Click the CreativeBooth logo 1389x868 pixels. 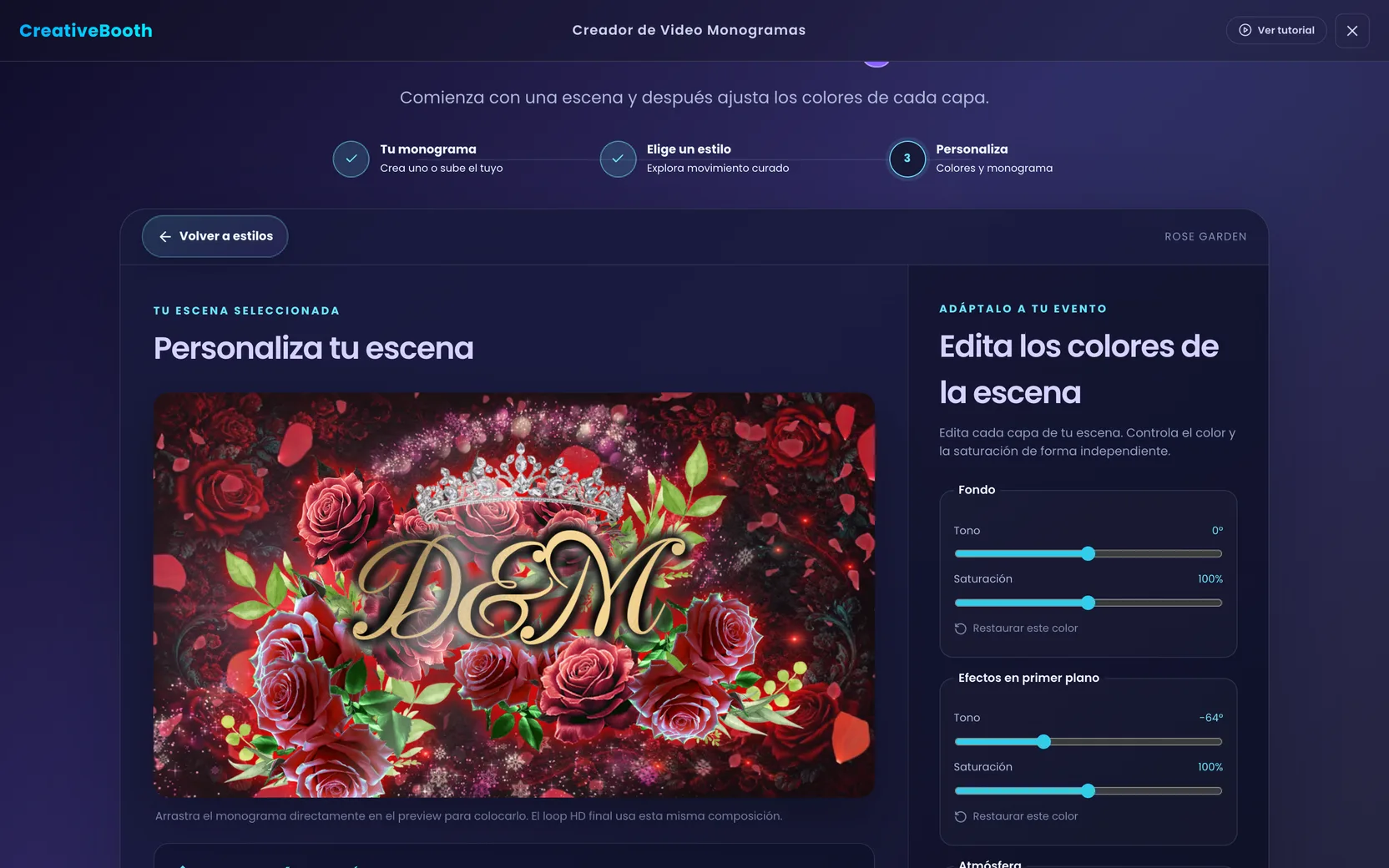coord(86,30)
